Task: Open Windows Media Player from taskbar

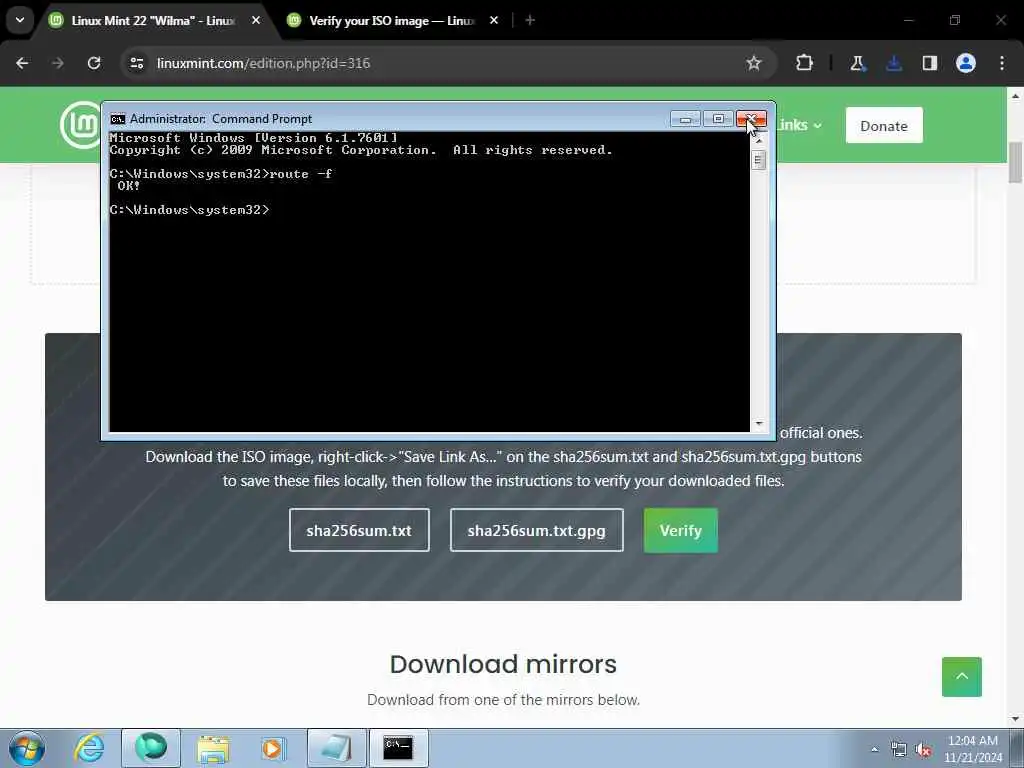Action: [x=273, y=748]
